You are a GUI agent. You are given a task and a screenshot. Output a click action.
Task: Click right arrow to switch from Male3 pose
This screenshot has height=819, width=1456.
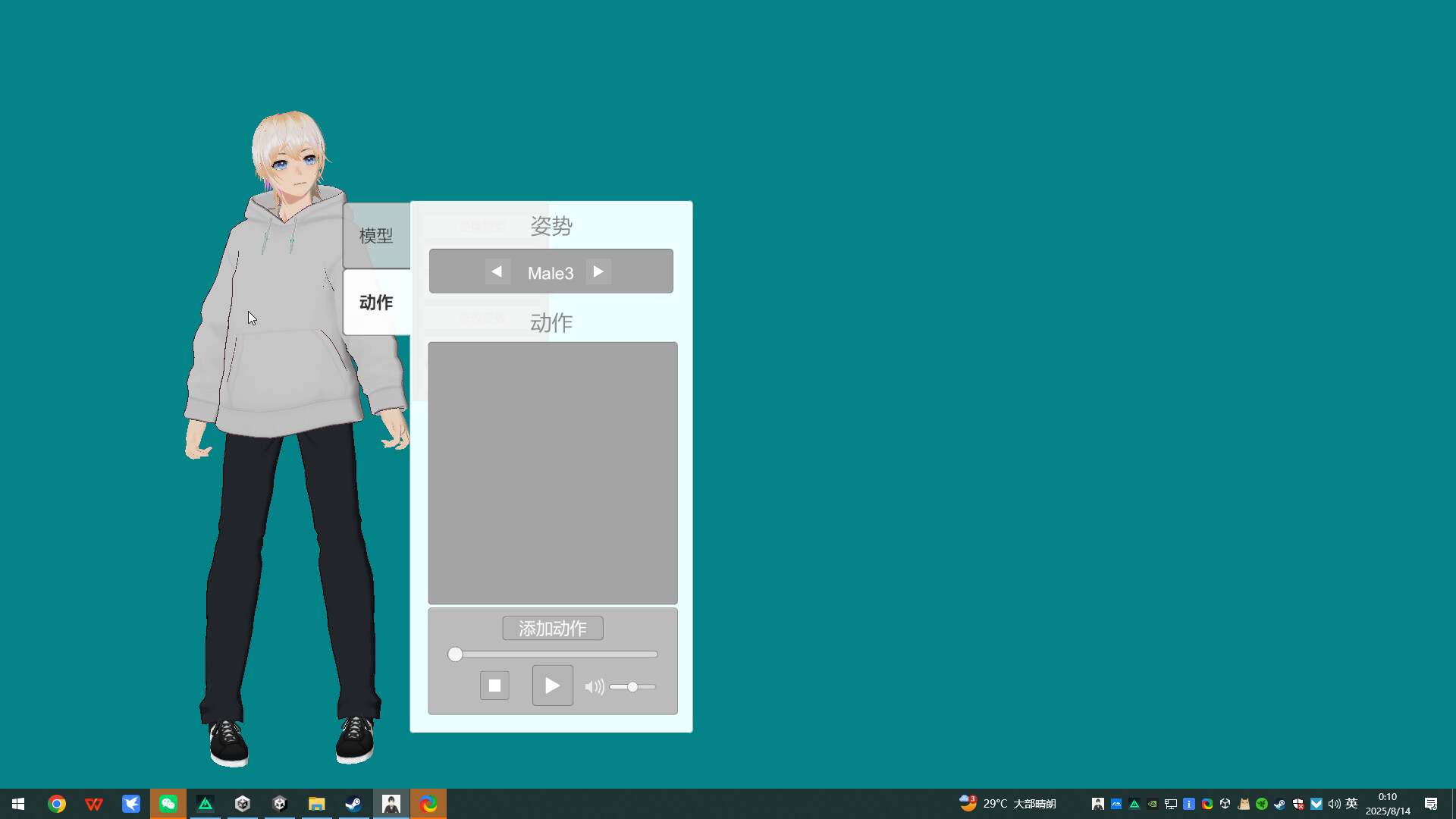tap(599, 271)
